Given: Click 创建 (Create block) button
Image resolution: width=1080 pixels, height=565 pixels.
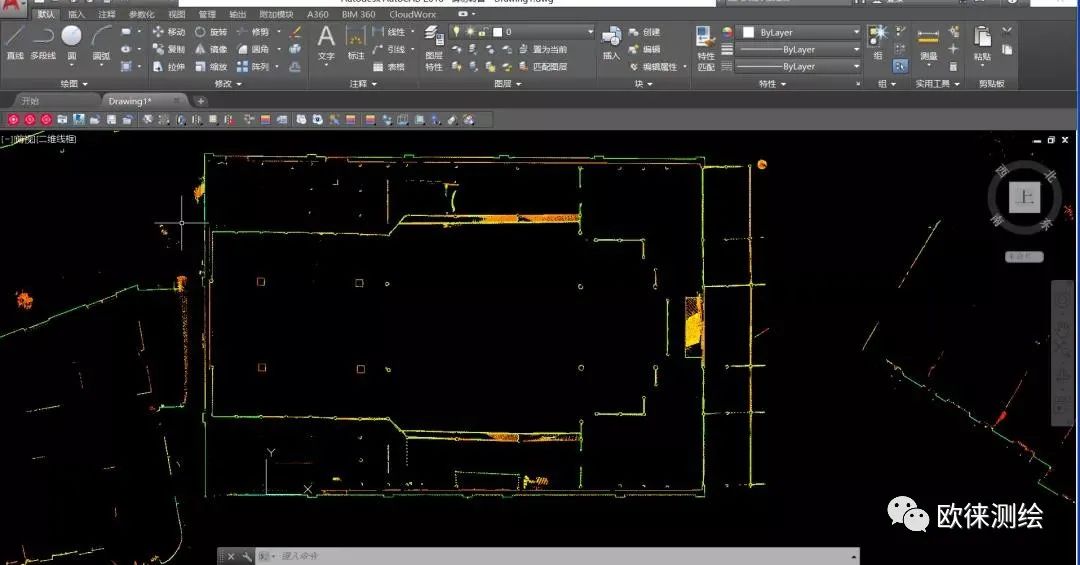Looking at the screenshot, I should (x=645, y=32).
